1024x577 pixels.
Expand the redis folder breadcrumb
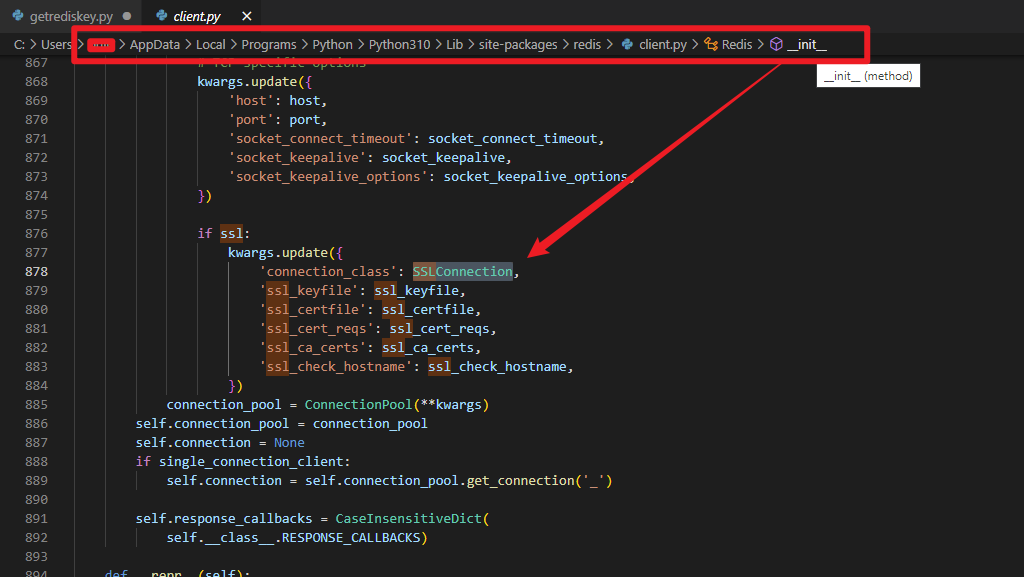(588, 44)
